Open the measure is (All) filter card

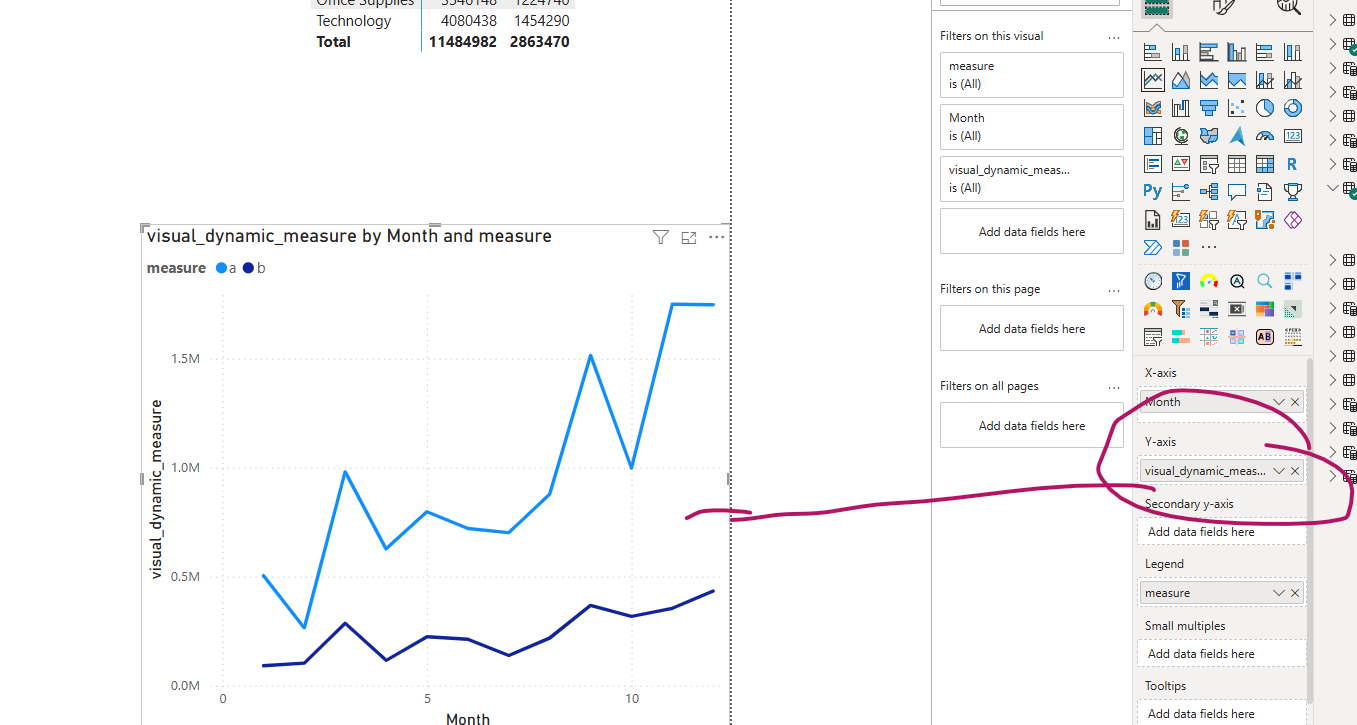[1032, 75]
